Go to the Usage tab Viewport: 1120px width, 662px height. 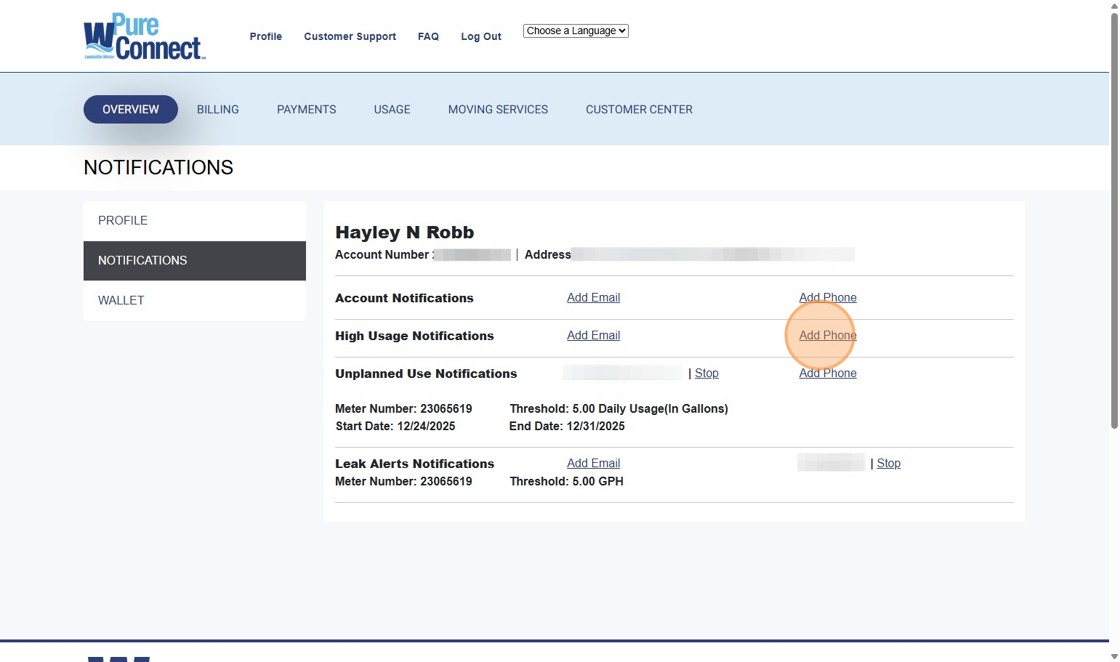point(391,109)
